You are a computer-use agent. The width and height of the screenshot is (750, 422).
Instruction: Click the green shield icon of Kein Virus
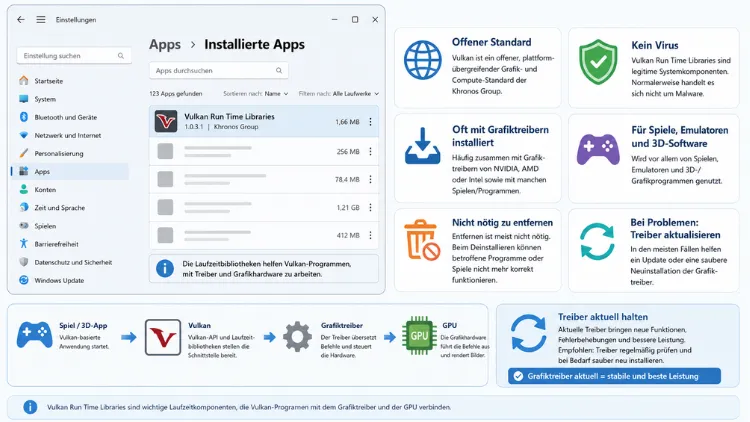(598, 62)
